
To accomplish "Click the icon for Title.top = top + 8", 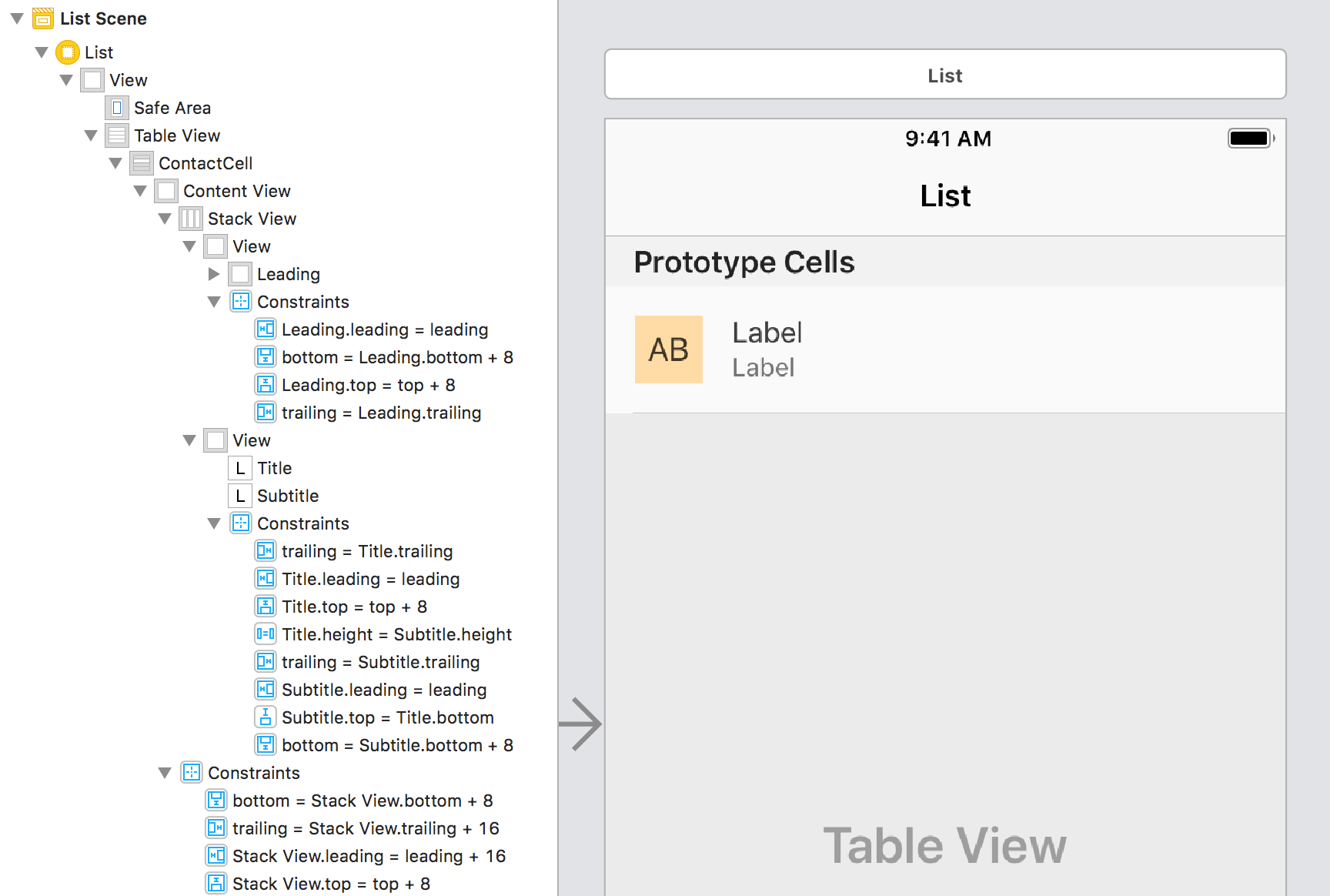I will pyautogui.click(x=265, y=607).
